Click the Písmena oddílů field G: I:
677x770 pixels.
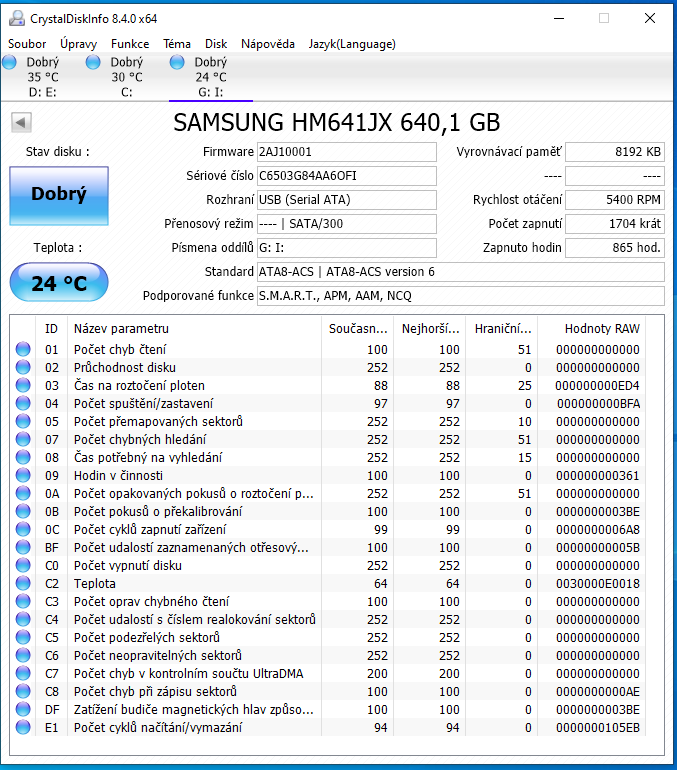tap(347, 248)
